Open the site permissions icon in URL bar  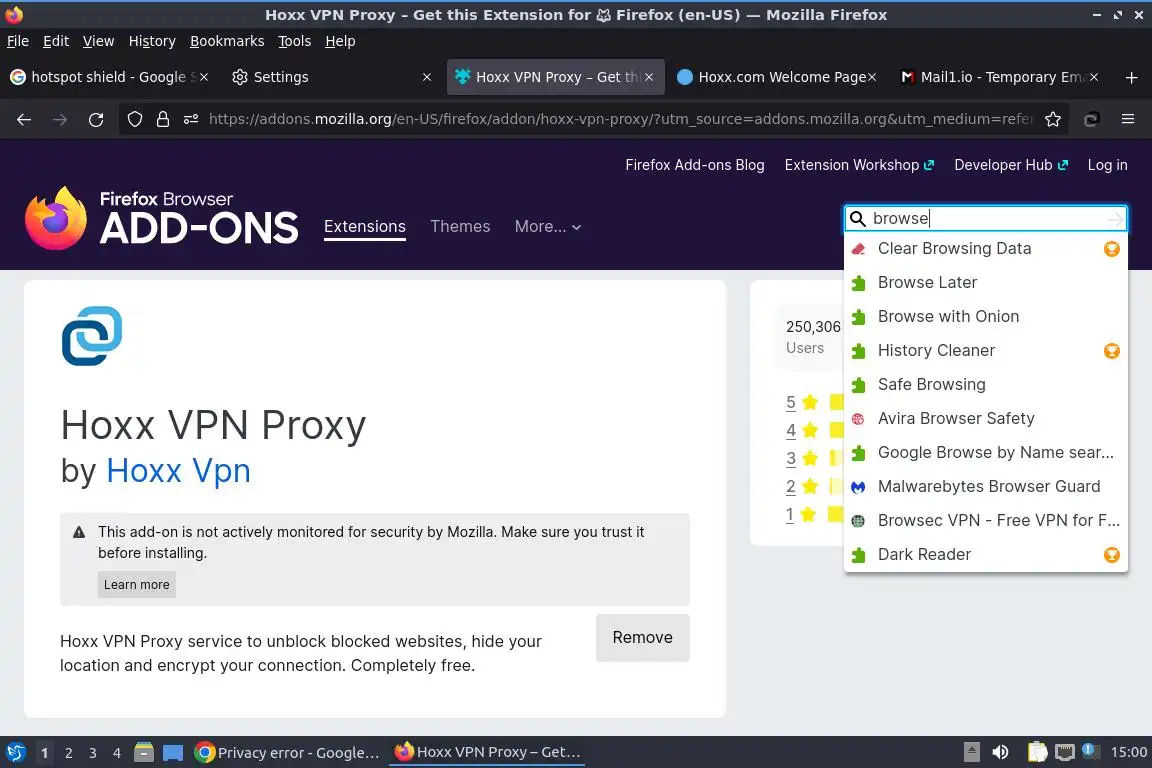(191, 119)
